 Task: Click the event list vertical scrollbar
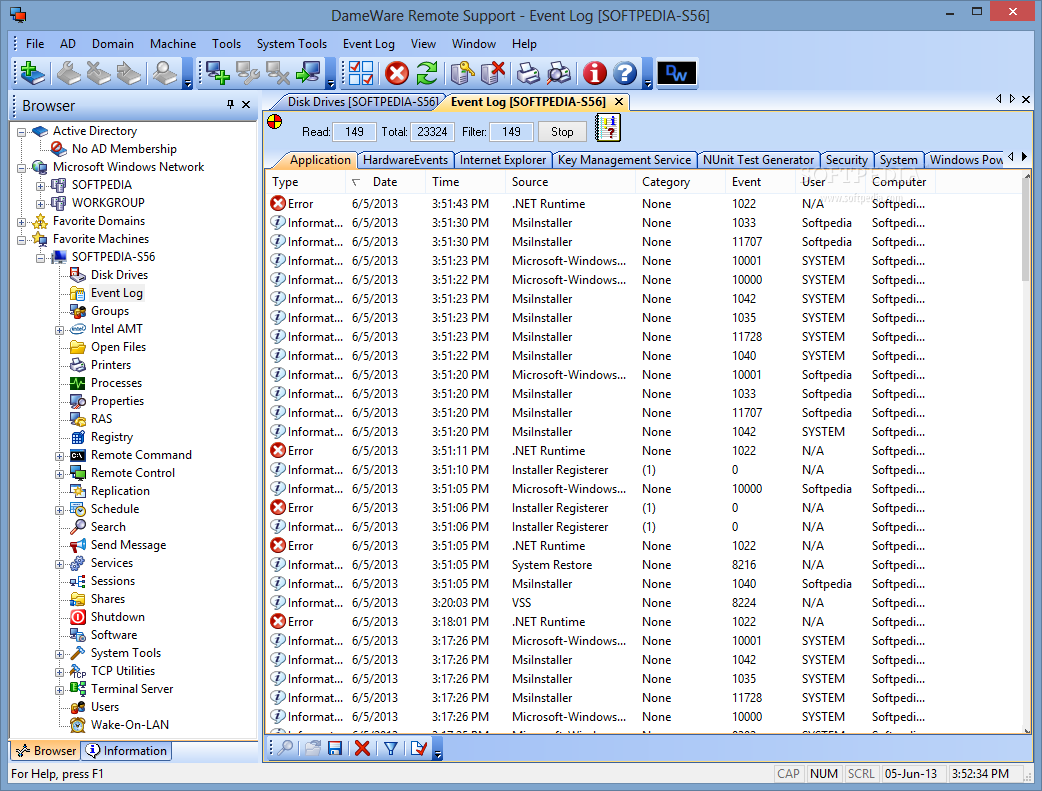pyautogui.click(x=1025, y=451)
